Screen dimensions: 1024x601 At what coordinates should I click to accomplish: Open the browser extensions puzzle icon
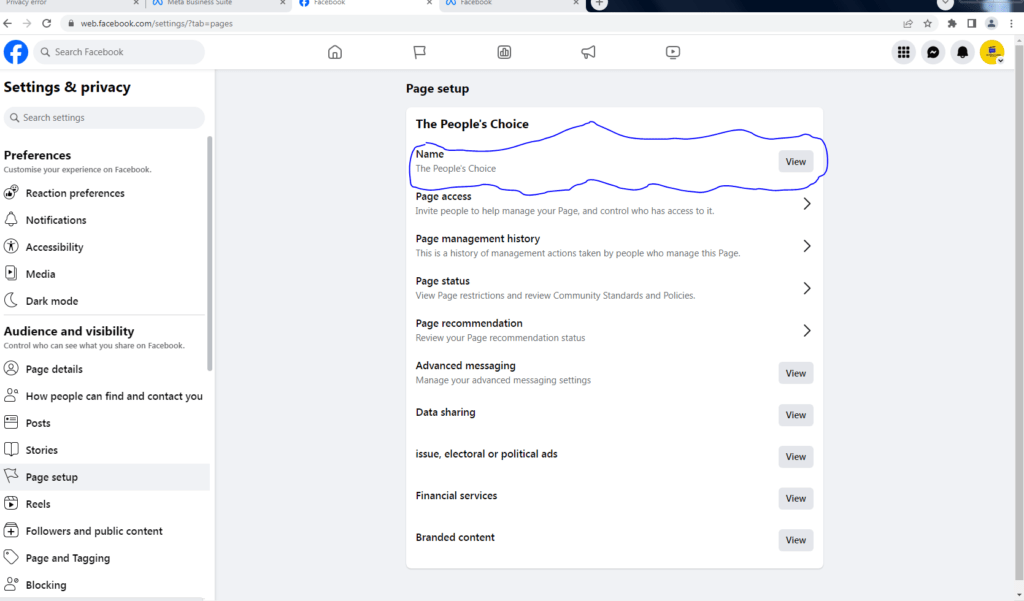tap(952, 24)
